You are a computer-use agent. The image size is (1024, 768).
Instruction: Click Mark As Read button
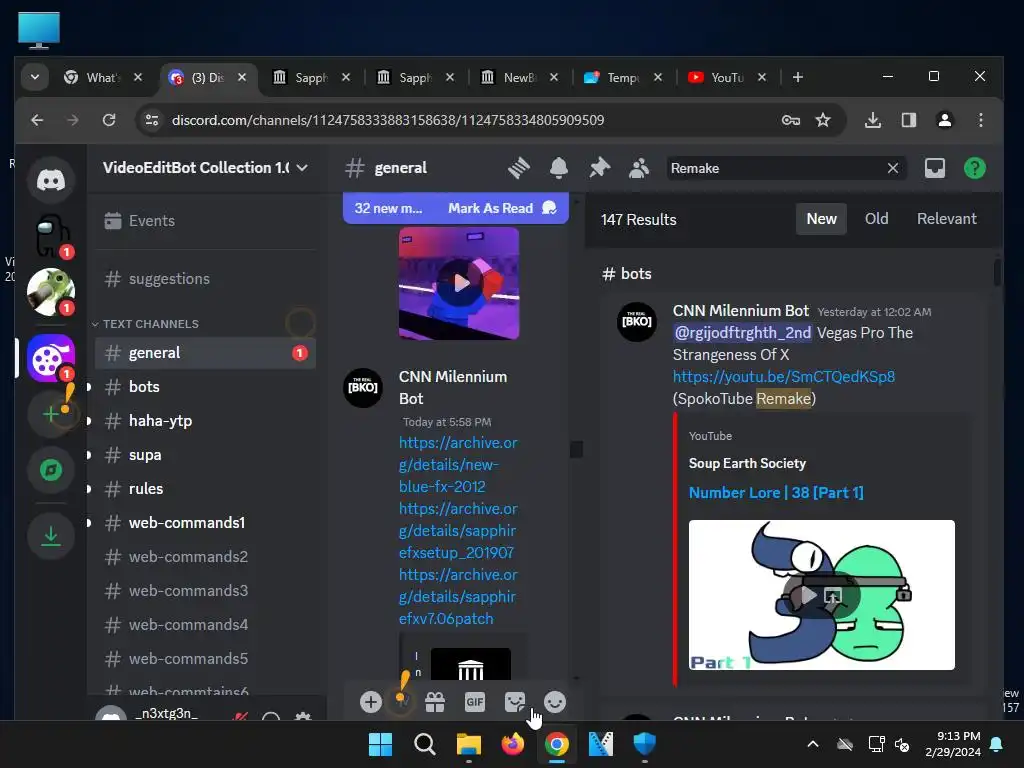point(502,208)
